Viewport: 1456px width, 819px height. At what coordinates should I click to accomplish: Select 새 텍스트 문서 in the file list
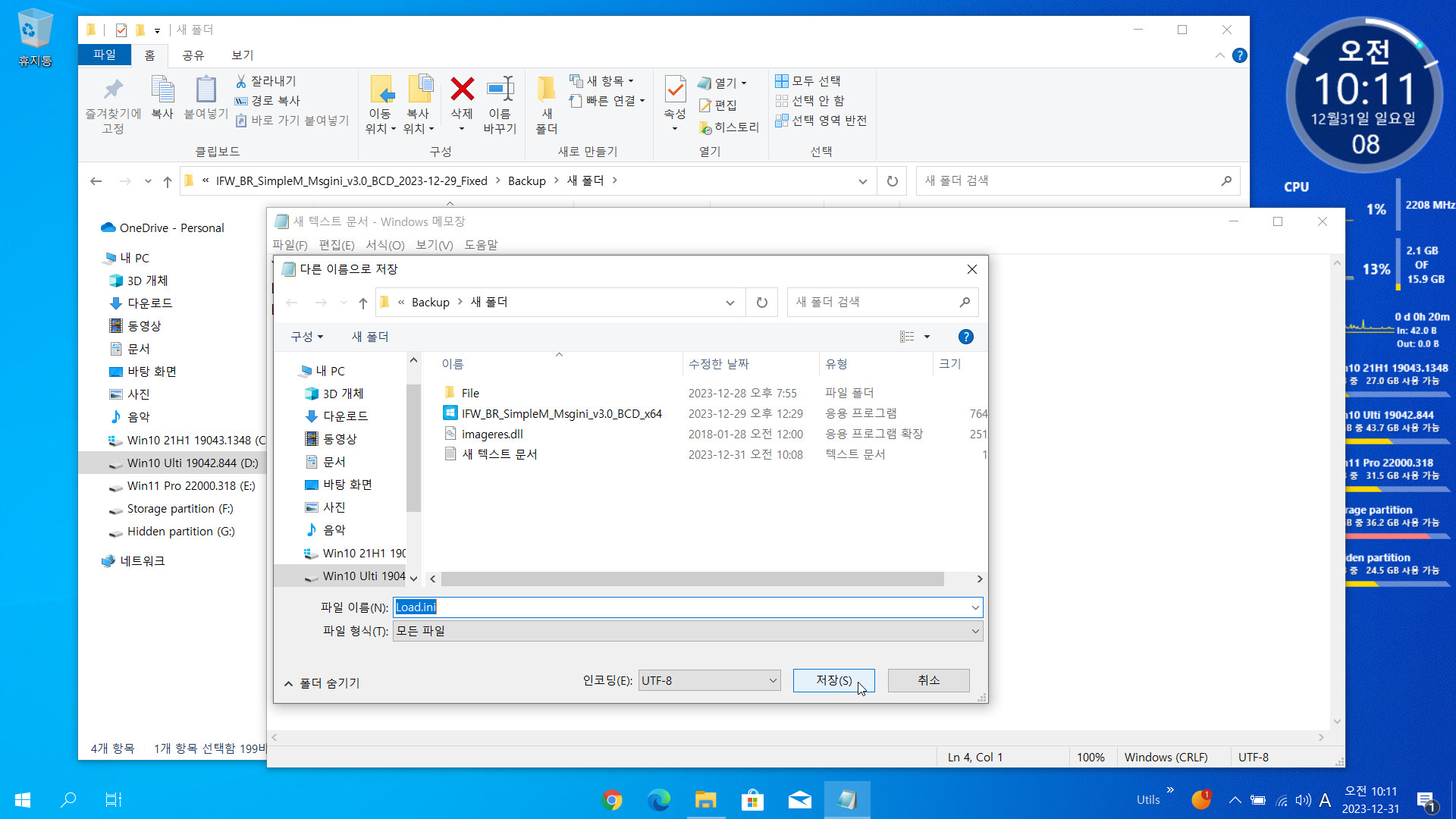coord(499,454)
